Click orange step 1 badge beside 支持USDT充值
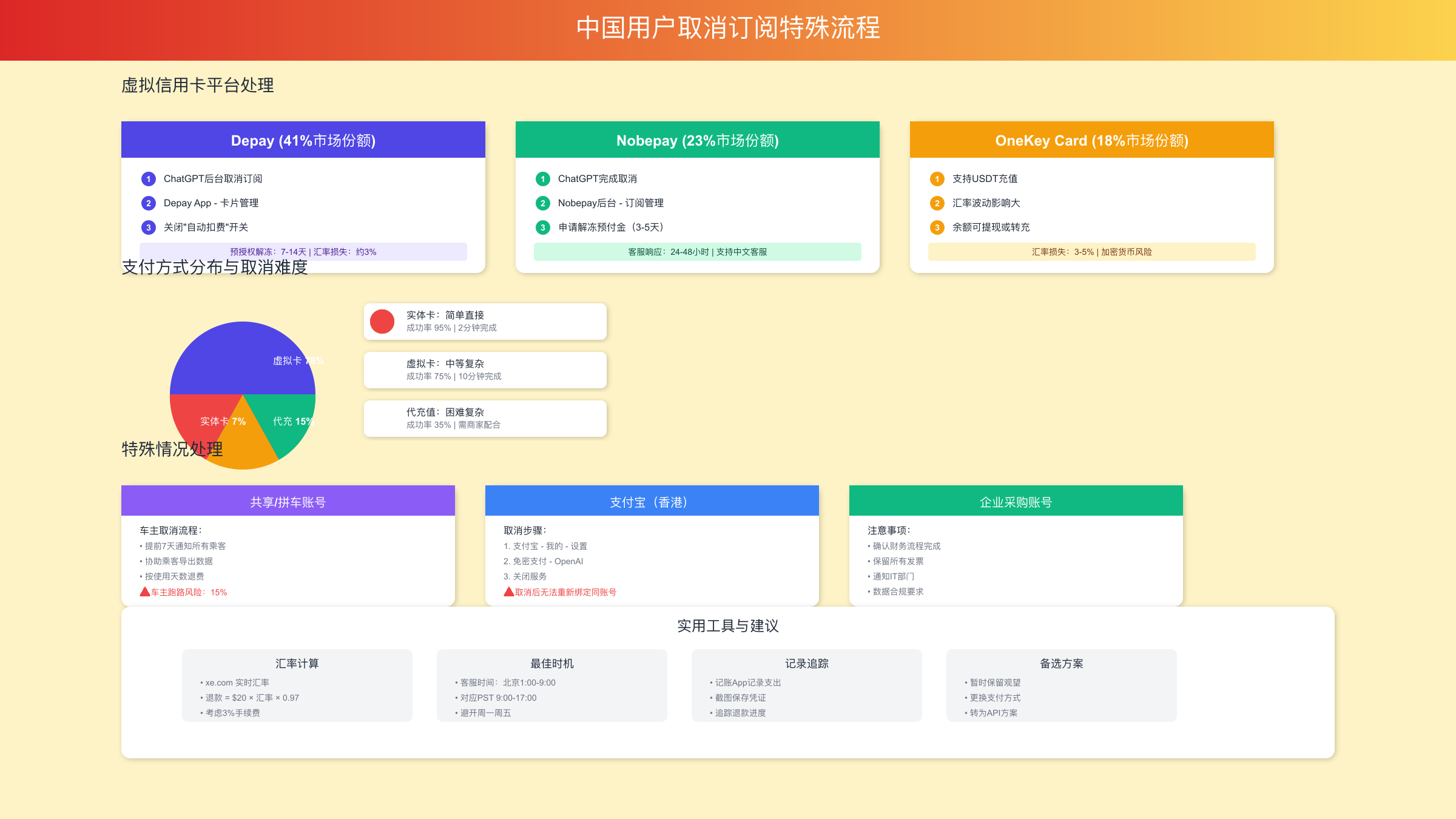Image resolution: width=1456 pixels, height=819 pixels. [937, 179]
